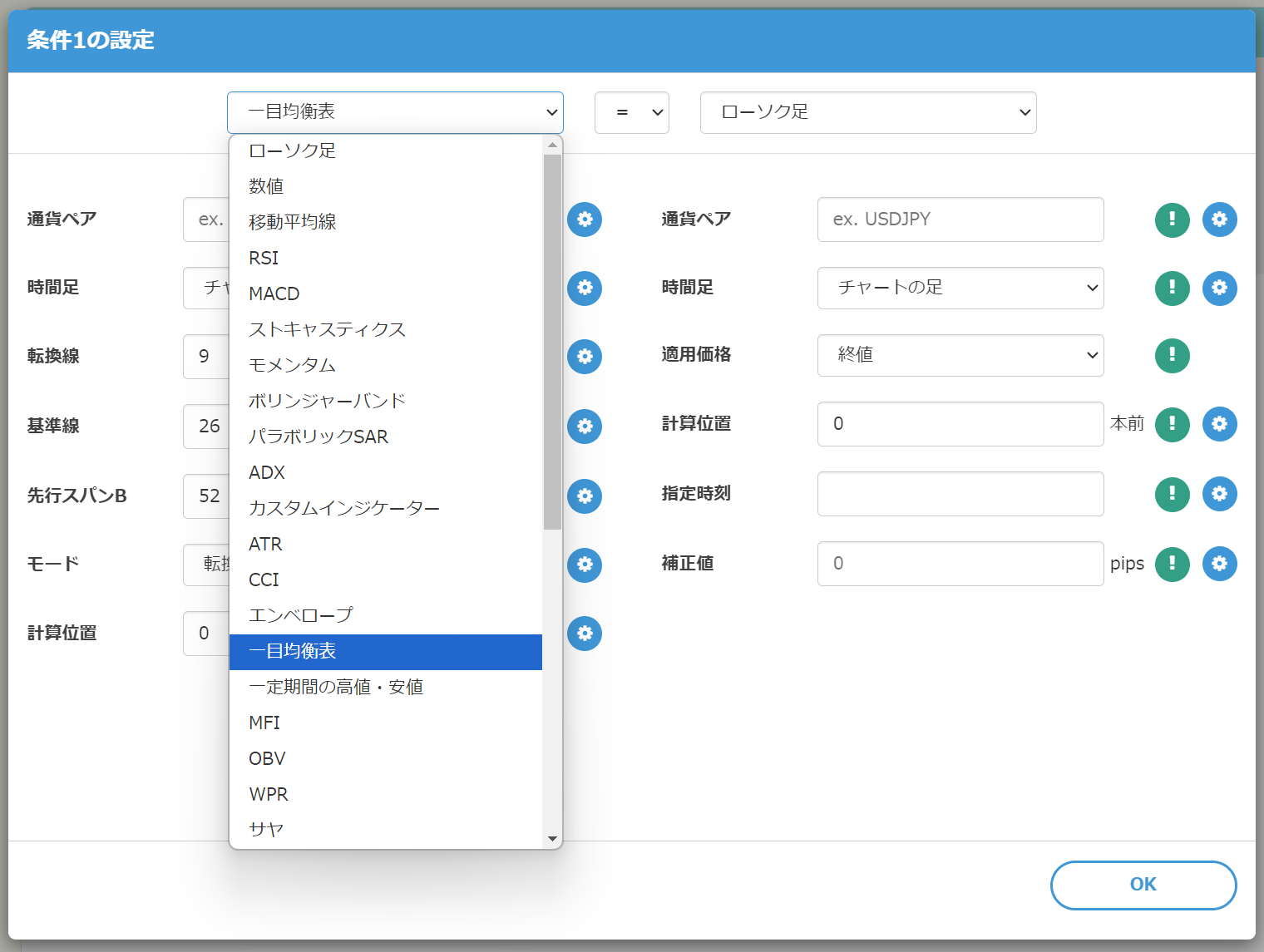
Task: Click the gear icon beside 指定時刻
Action: pos(1219,494)
